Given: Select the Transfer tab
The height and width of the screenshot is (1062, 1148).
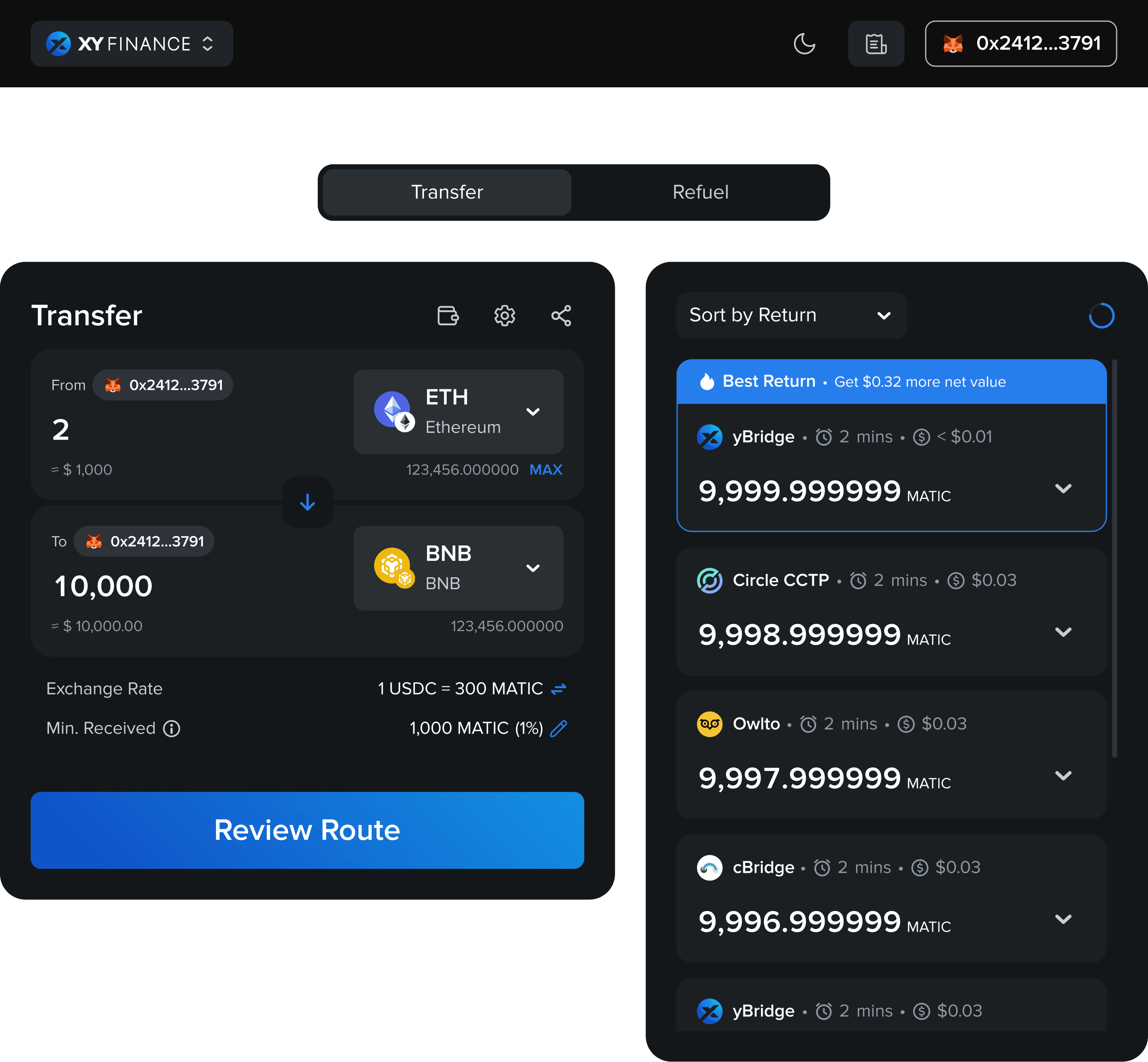Looking at the screenshot, I should point(447,192).
